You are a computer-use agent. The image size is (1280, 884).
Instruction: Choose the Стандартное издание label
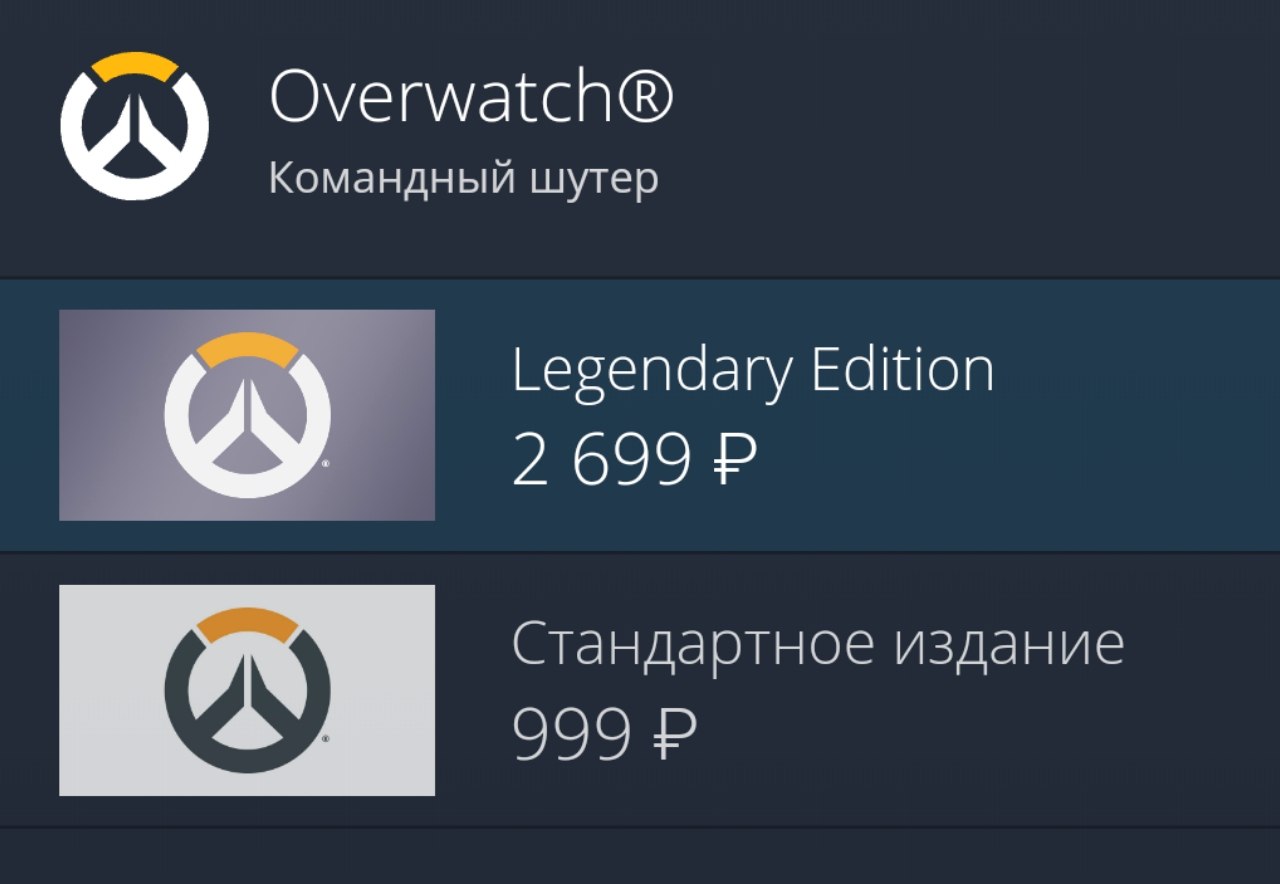pyautogui.click(x=818, y=645)
